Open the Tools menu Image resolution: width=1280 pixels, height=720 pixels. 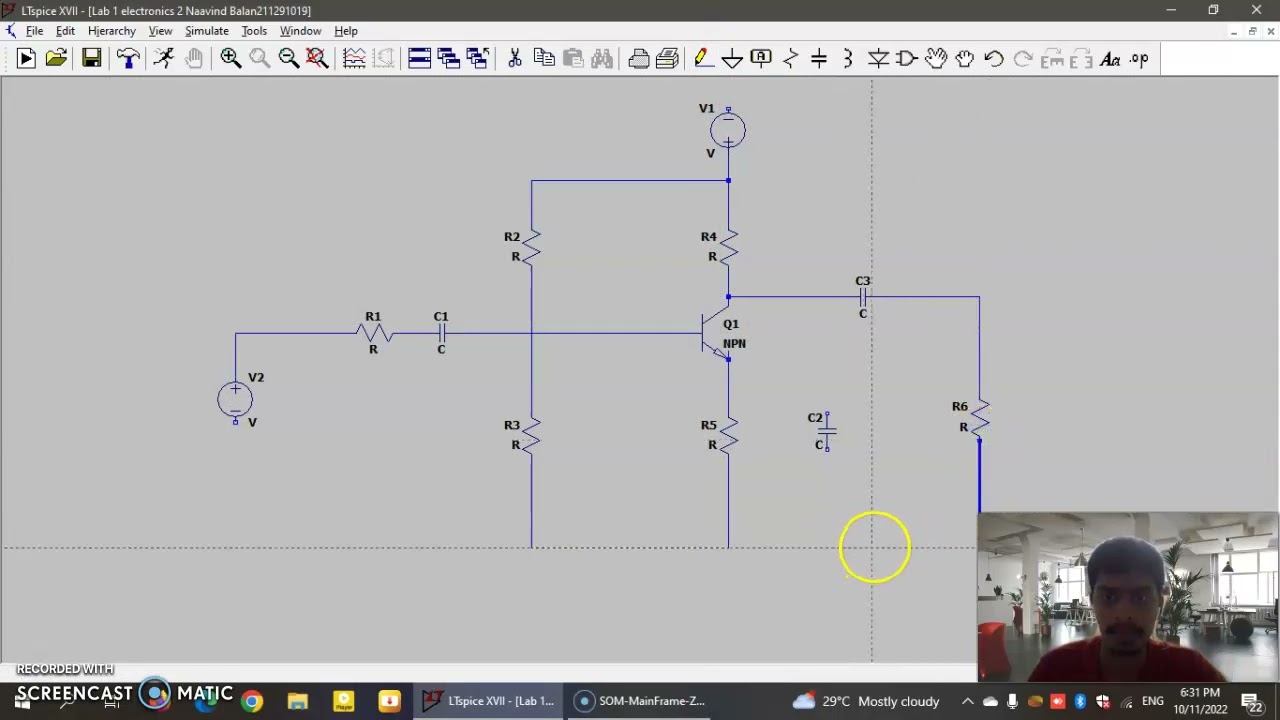pos(254,31)
